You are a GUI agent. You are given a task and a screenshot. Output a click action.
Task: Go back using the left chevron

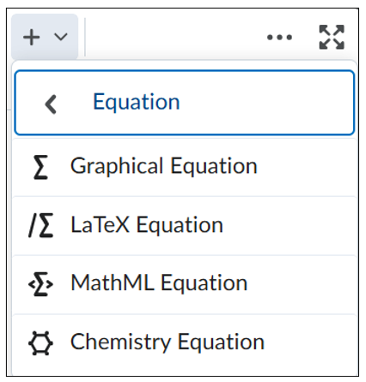tap(51, 104)
